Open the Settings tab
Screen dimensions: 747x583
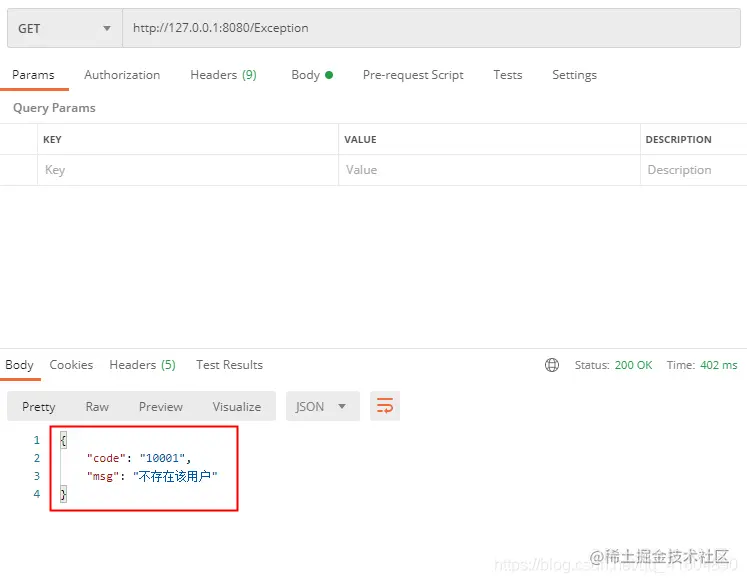pos(574,75)
